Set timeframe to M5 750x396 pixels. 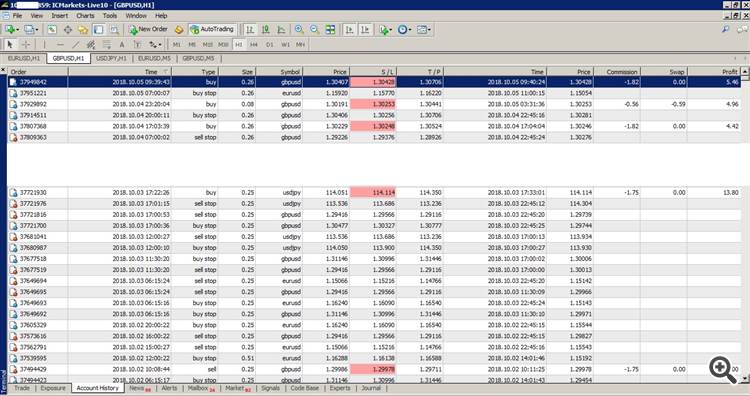[x=192, y=44]
